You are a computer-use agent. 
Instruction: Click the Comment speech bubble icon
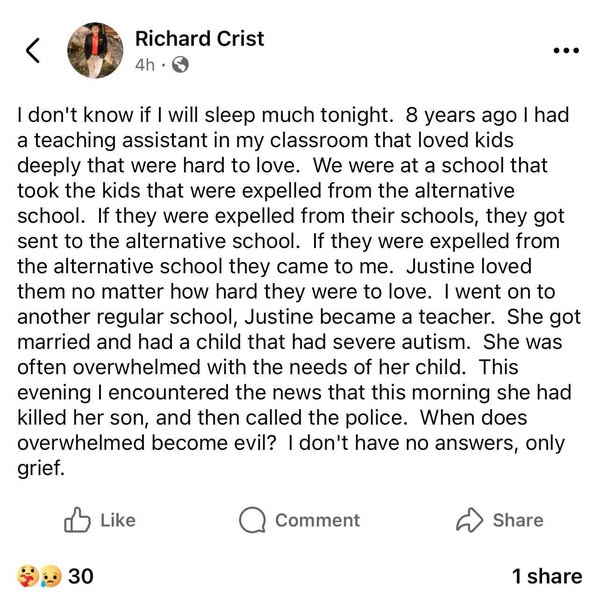[x=253, y=520]
